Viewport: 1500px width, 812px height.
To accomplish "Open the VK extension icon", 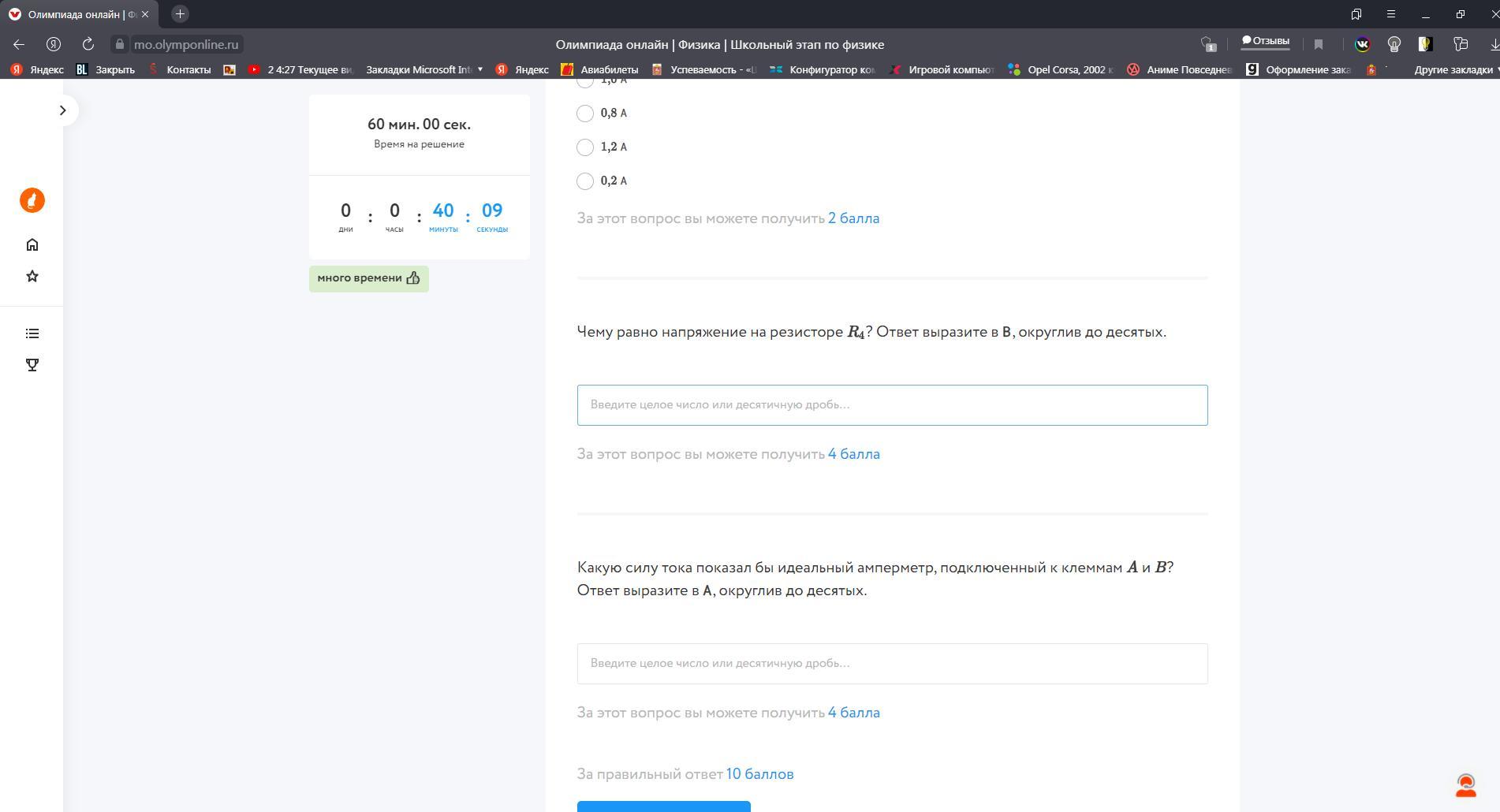I will coord(1363,44).
